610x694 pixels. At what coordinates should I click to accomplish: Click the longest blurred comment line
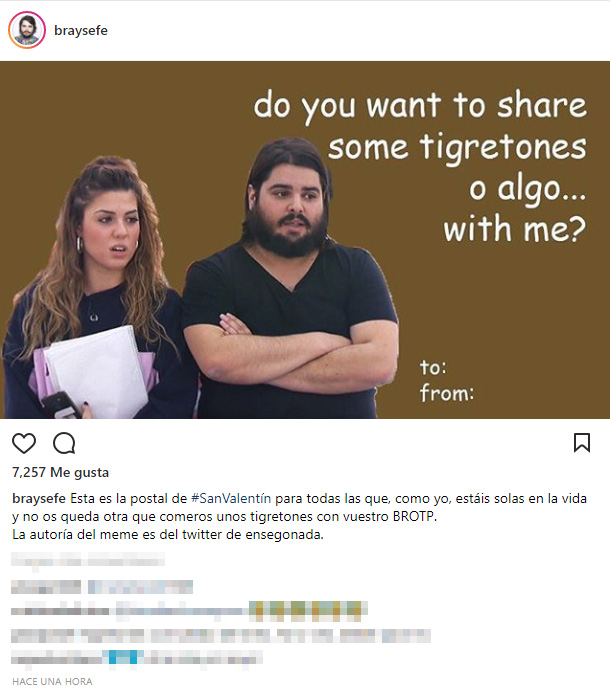tap(221, 636)
